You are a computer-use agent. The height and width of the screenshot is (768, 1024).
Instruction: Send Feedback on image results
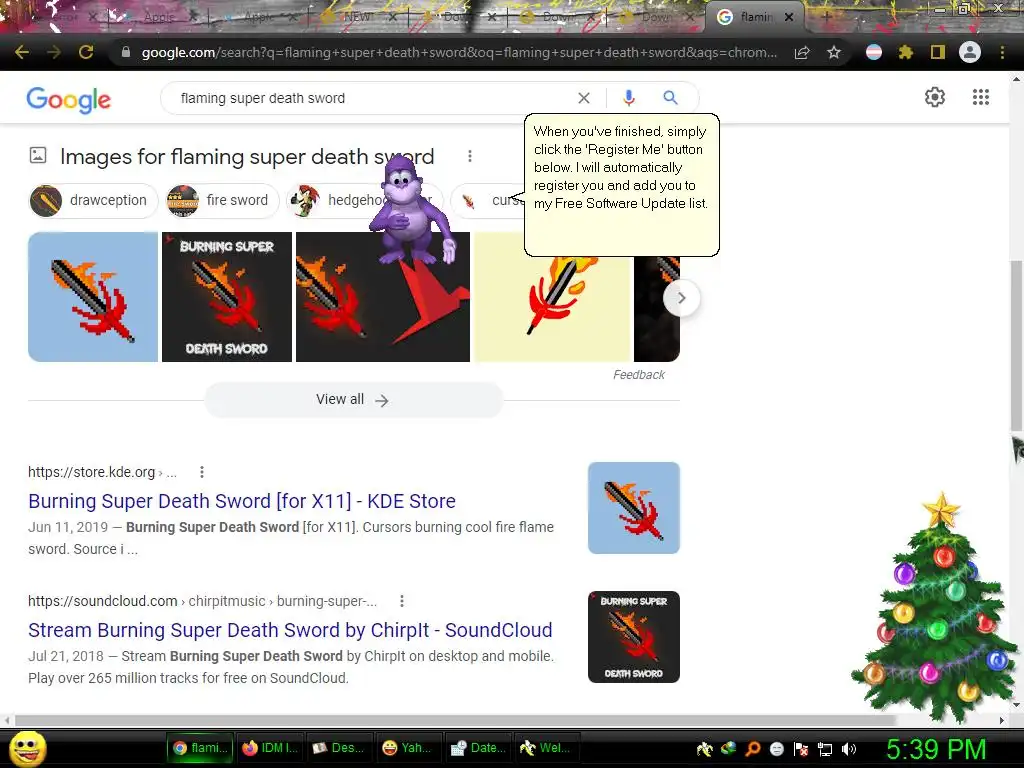pos(638,375)
